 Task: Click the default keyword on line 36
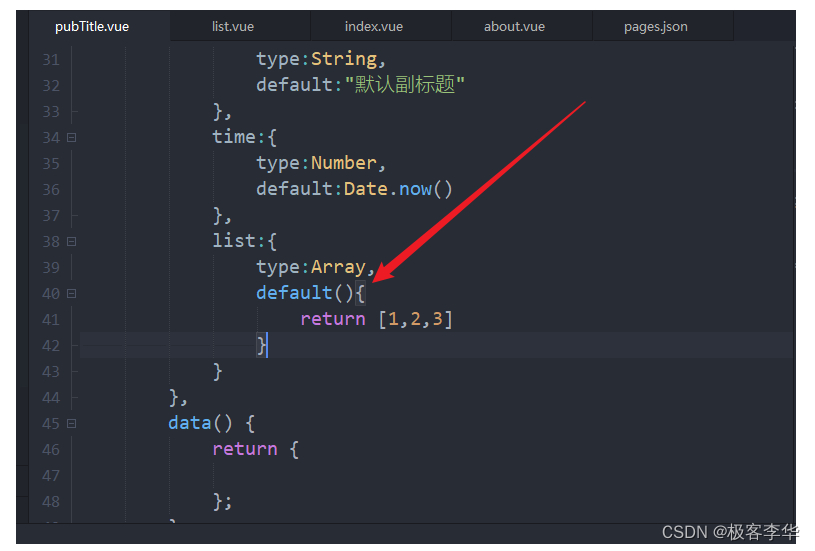(x=294, y=189)
